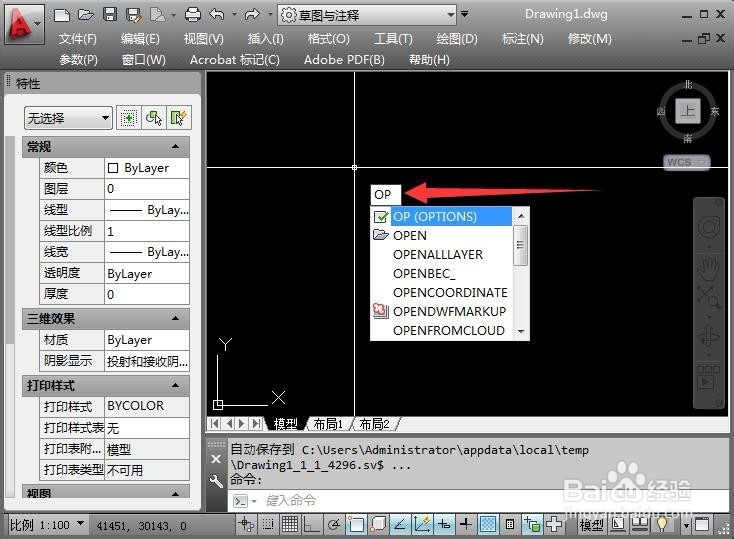The width and height of the screenshot is (734, 539).
Task: Collapse the 打印样式 section in Properties
Action: click(x=176, y=385)
